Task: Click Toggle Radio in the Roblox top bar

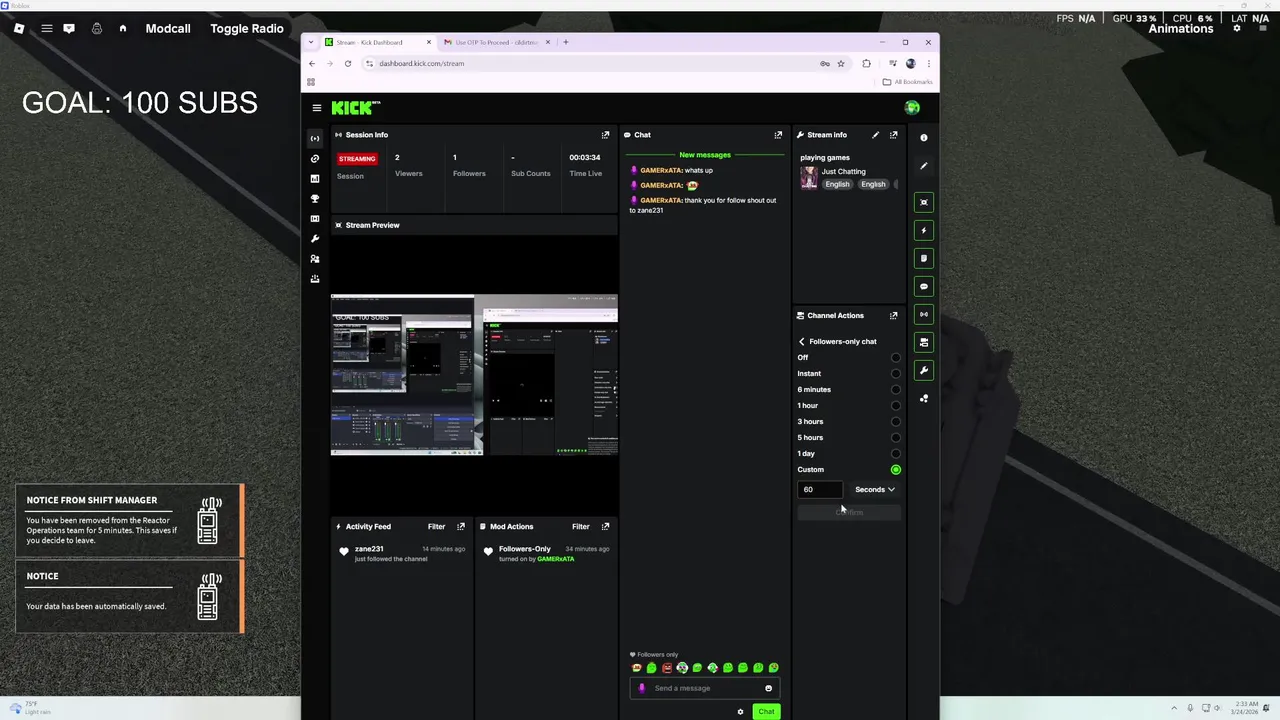Action: (x=247, y=28)
